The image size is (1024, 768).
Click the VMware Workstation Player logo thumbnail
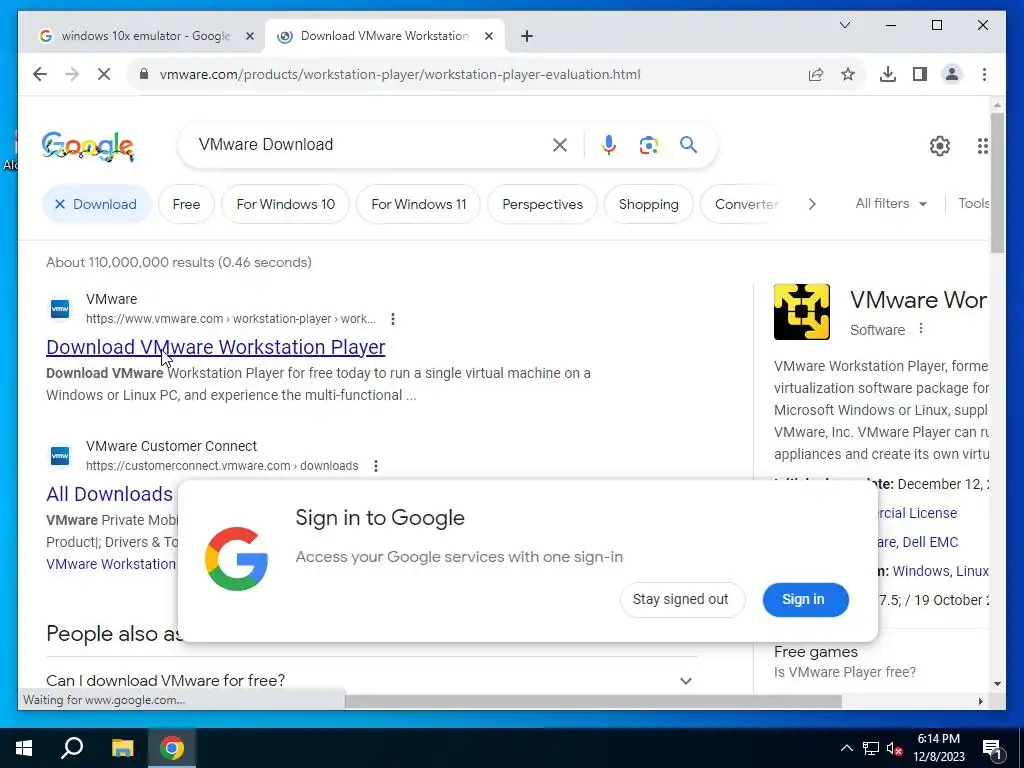(801, 312)
